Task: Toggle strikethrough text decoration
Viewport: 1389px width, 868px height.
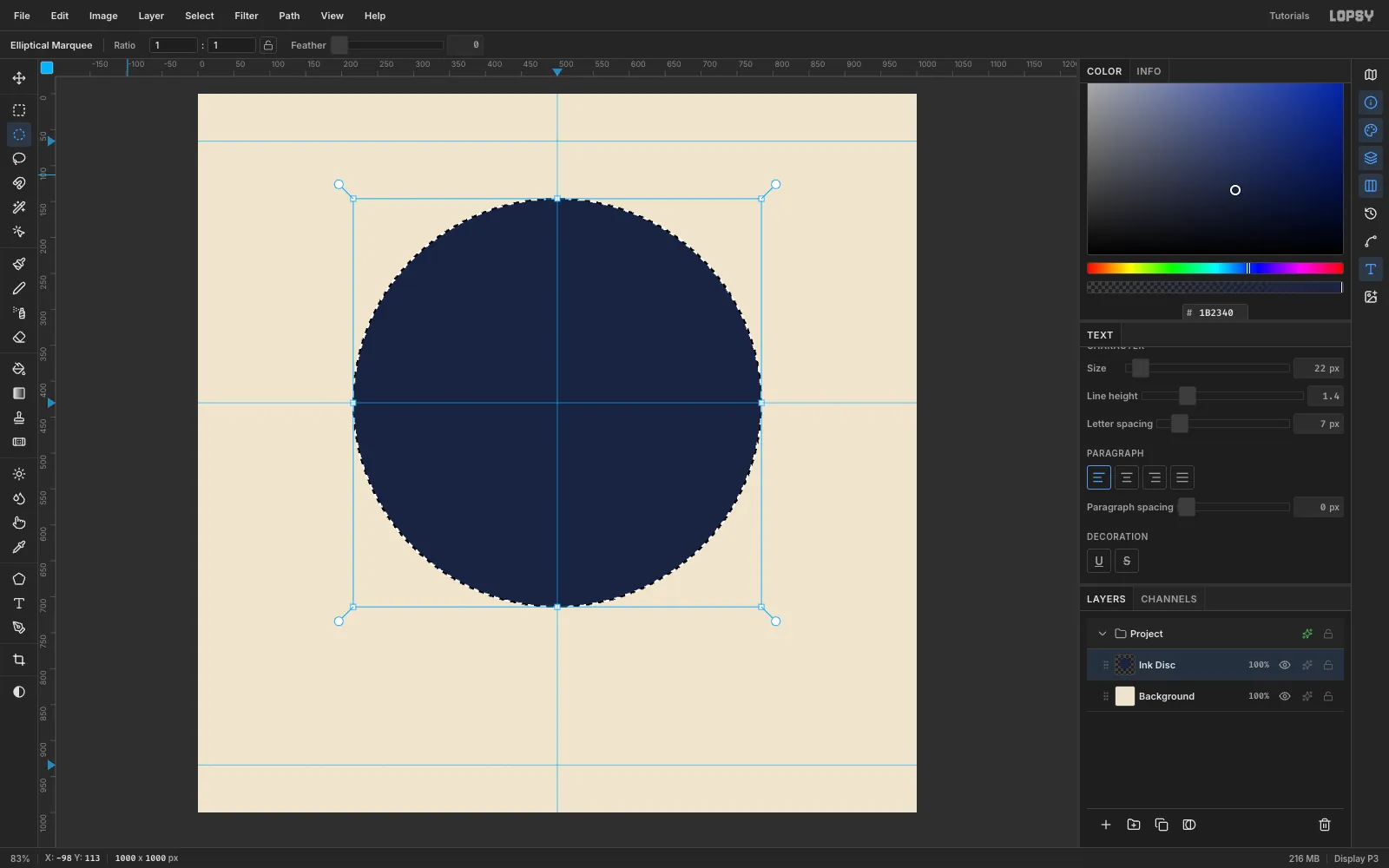Action: [1127, 561]
